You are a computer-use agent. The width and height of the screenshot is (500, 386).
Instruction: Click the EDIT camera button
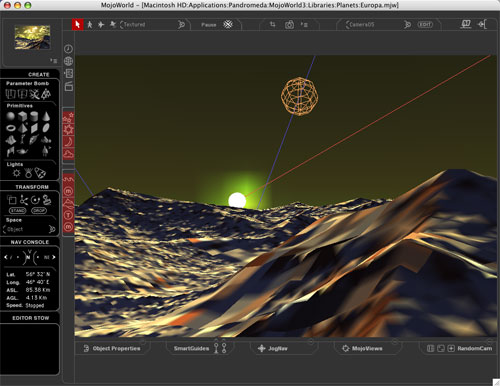pyautogui.click(x=425, y=24)
